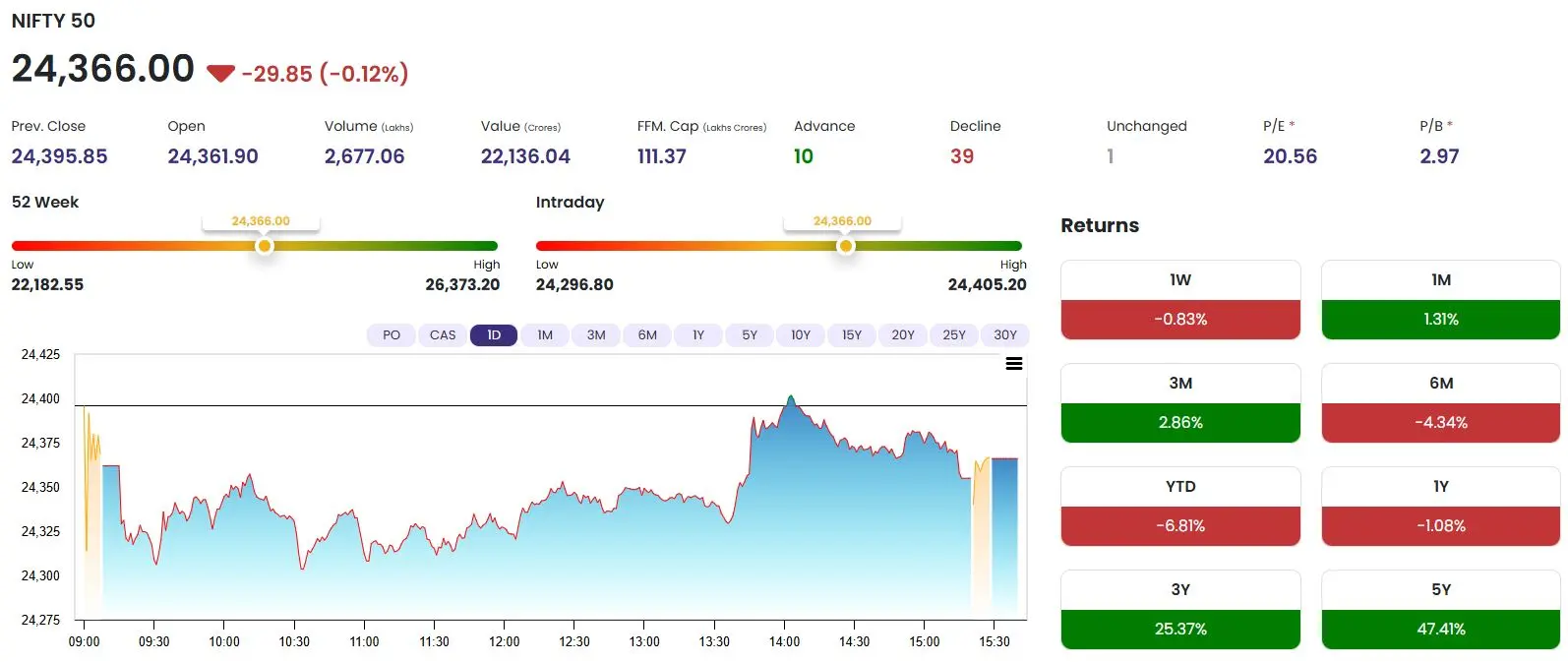Open the 5Y returns card in Returns
Screen dimensions: 1568x662
(x=1441, y=610)
